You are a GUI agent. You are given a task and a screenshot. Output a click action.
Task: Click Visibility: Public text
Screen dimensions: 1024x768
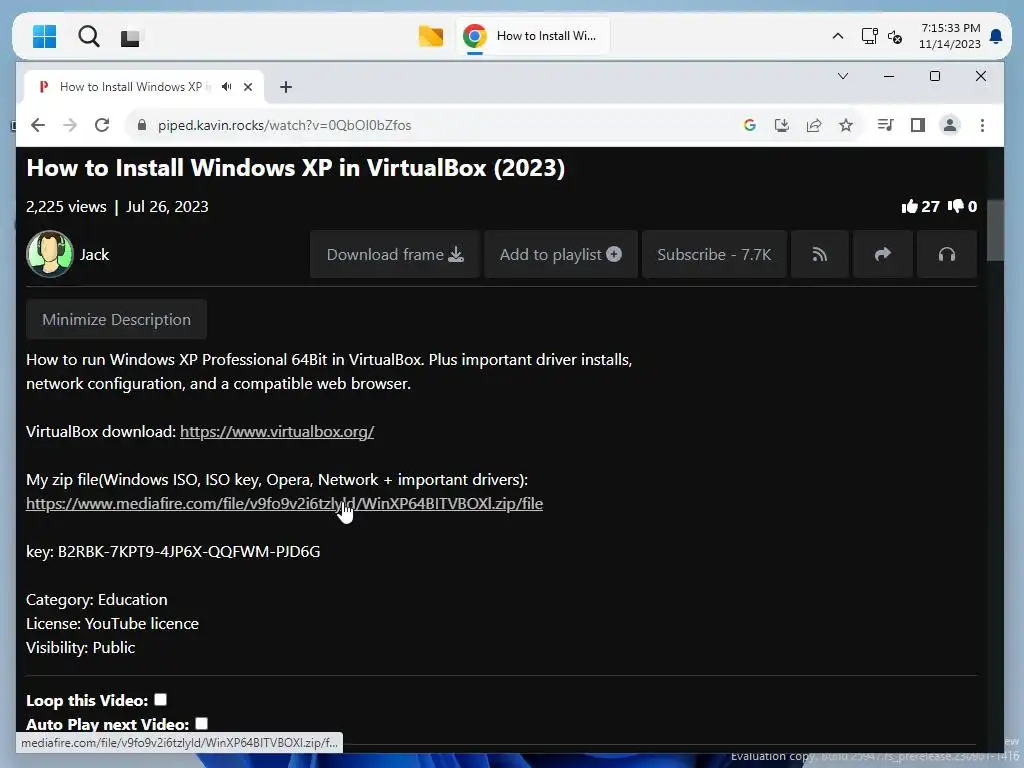coord(81,648)
